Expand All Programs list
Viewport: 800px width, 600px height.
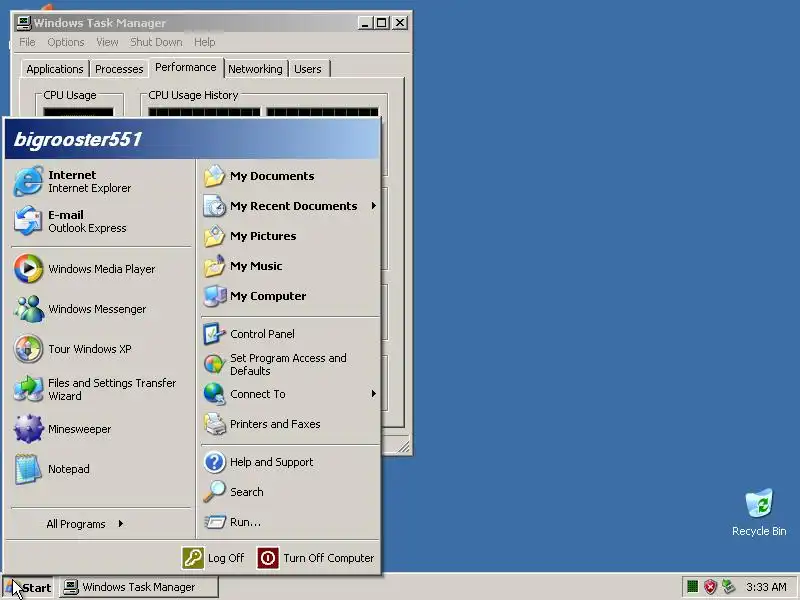pyautogui.click(x=85, y=524)
